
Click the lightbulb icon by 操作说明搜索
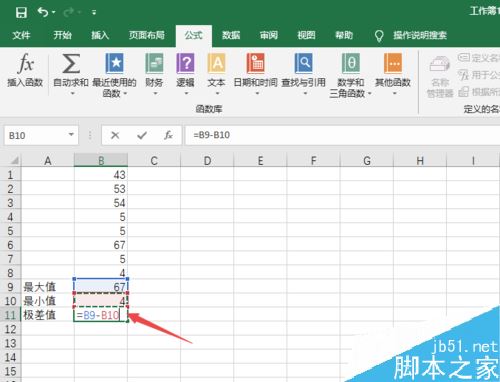click(379, 36)
